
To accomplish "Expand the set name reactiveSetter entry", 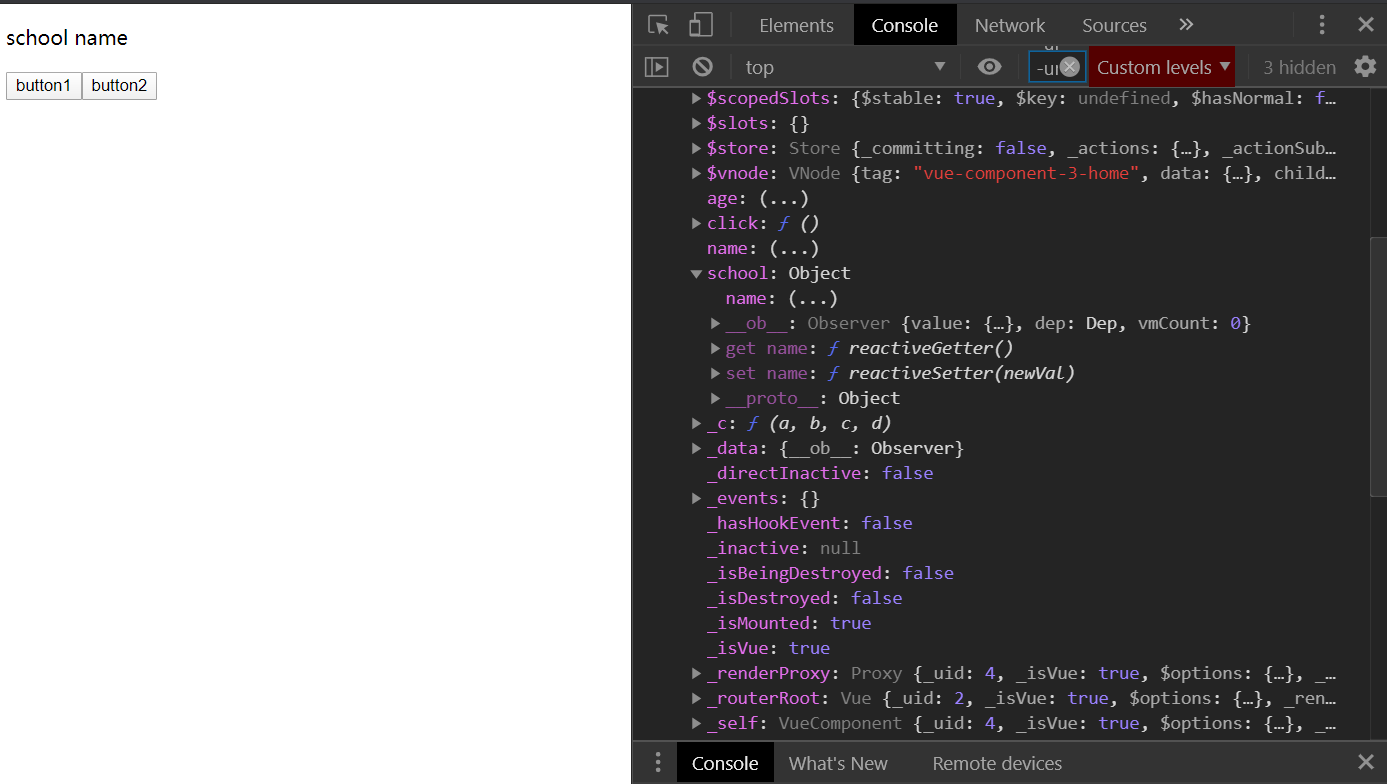I will tap(716, 373).
